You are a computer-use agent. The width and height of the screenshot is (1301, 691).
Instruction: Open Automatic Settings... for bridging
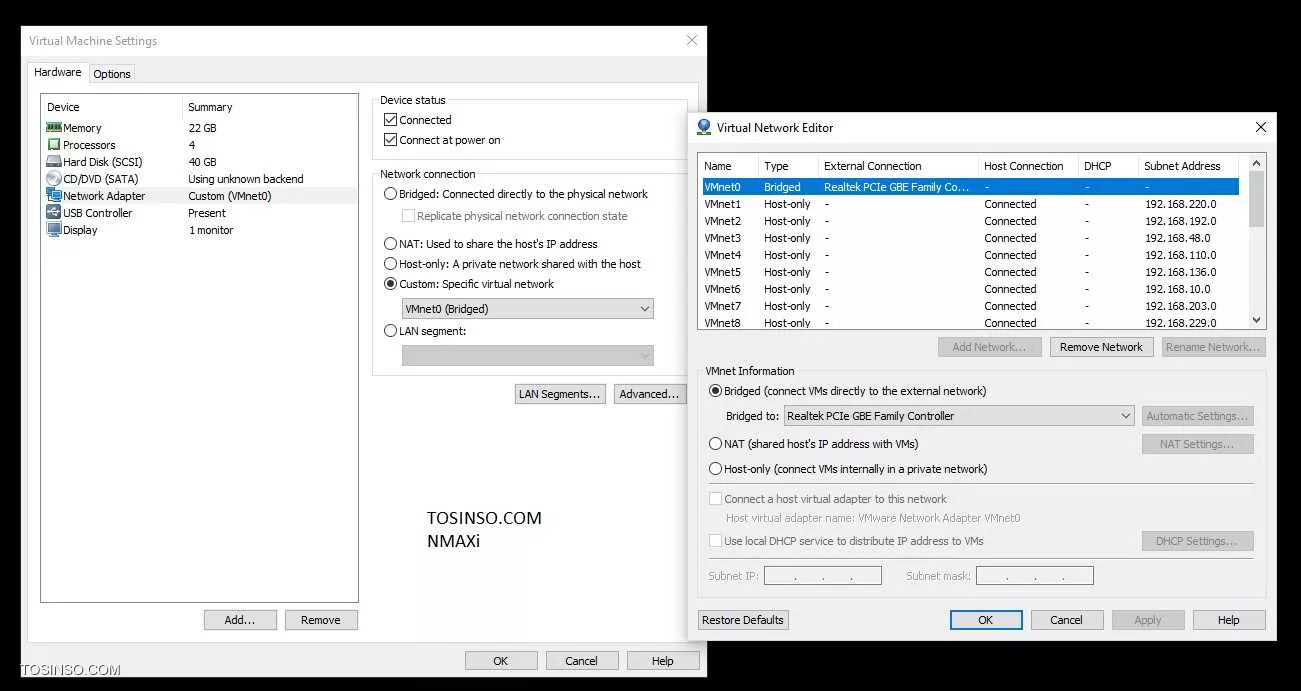pos(1198,416)
